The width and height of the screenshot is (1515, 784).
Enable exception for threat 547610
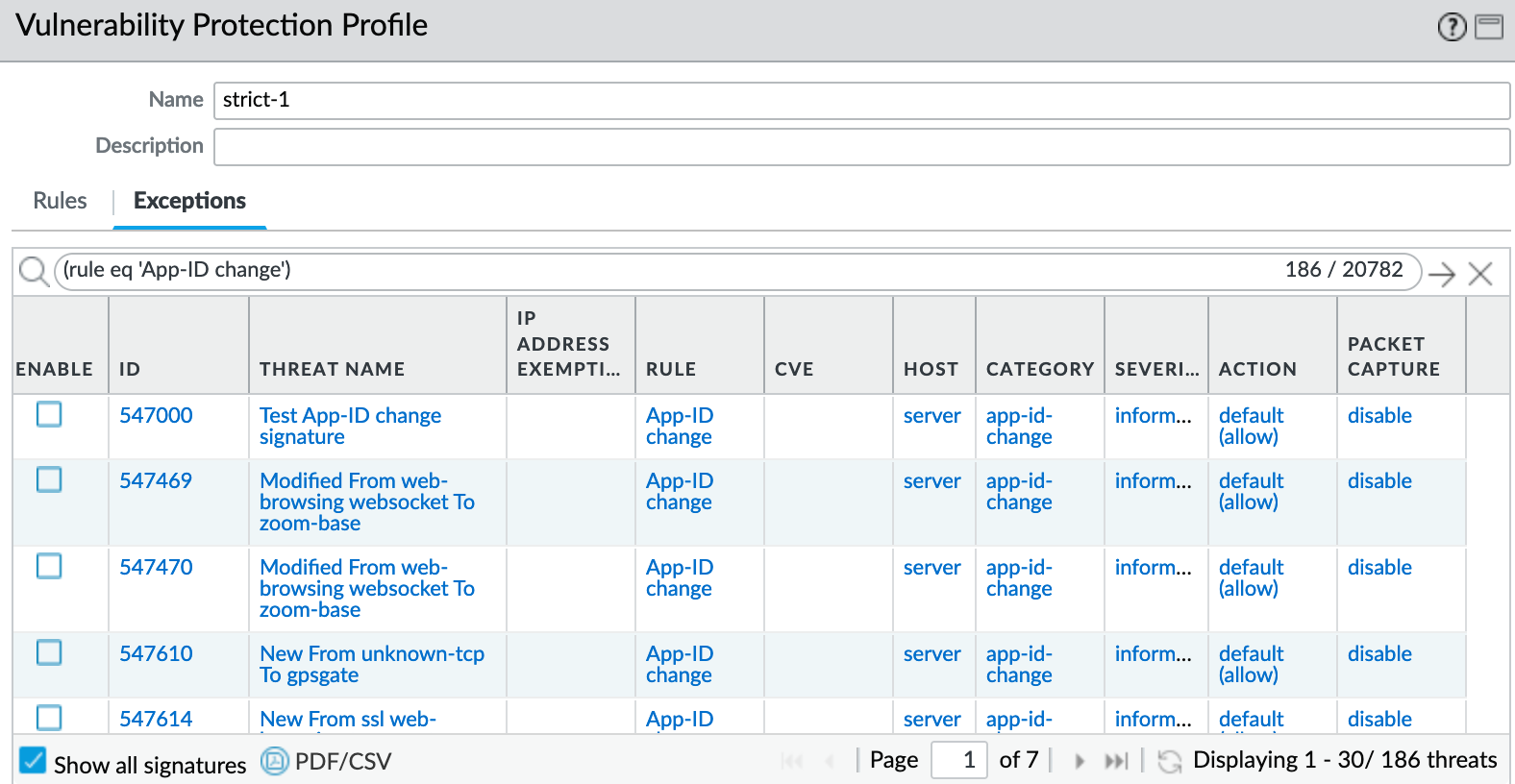tap(49, 652)
